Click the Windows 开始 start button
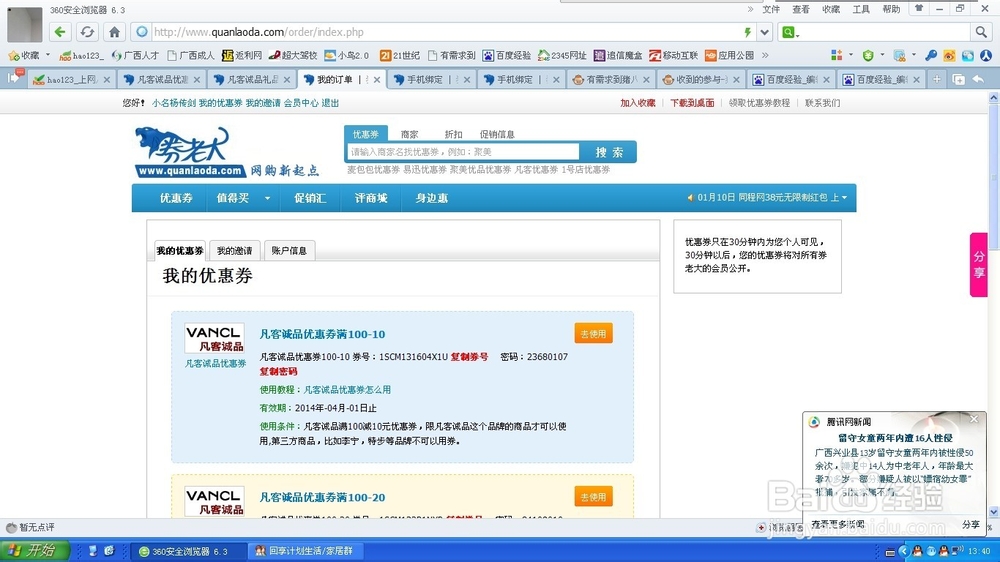The image size is (1000, 562). [x=35, y=551]
